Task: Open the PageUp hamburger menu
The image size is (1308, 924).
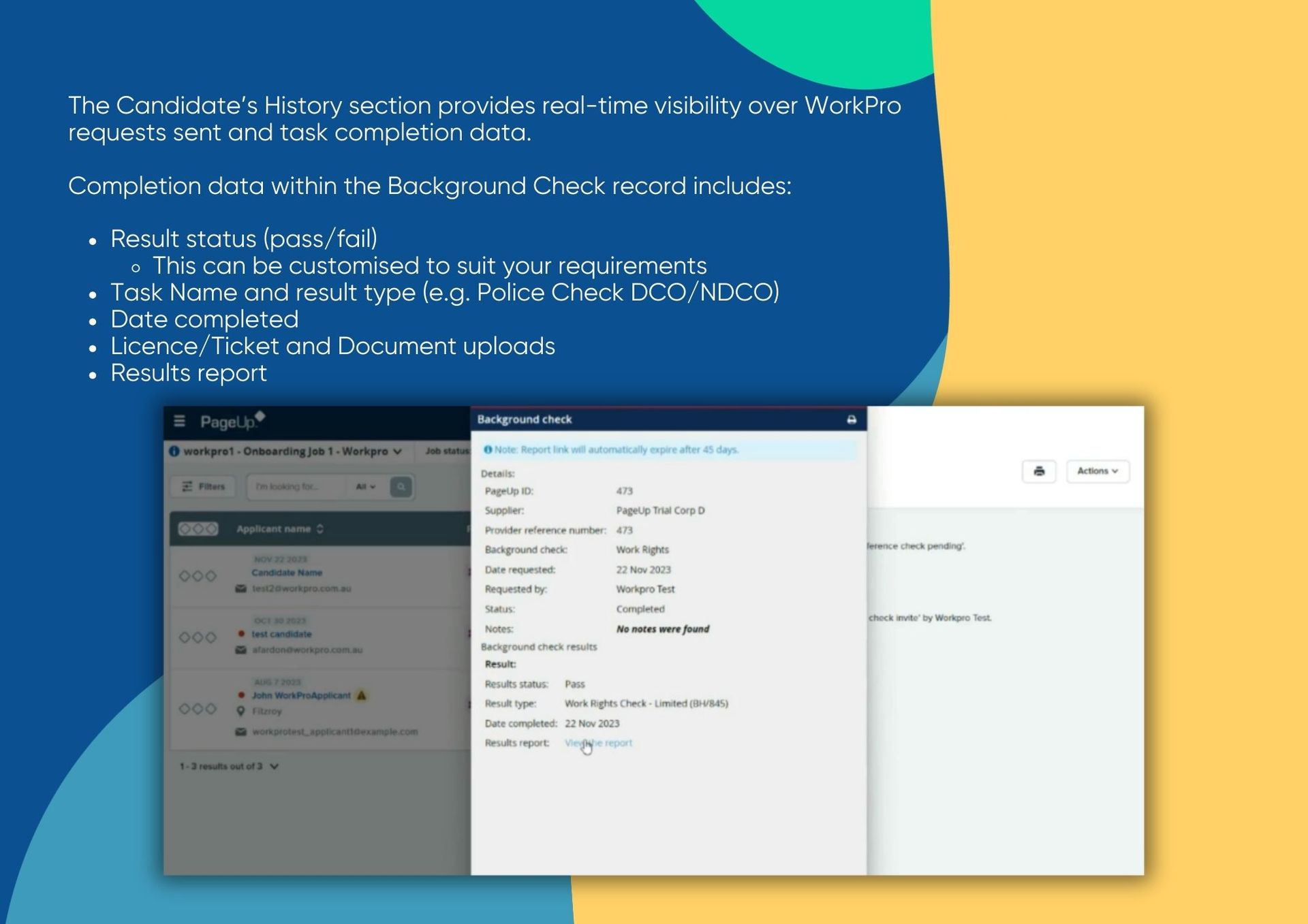Action: click(x=179, y=421)
